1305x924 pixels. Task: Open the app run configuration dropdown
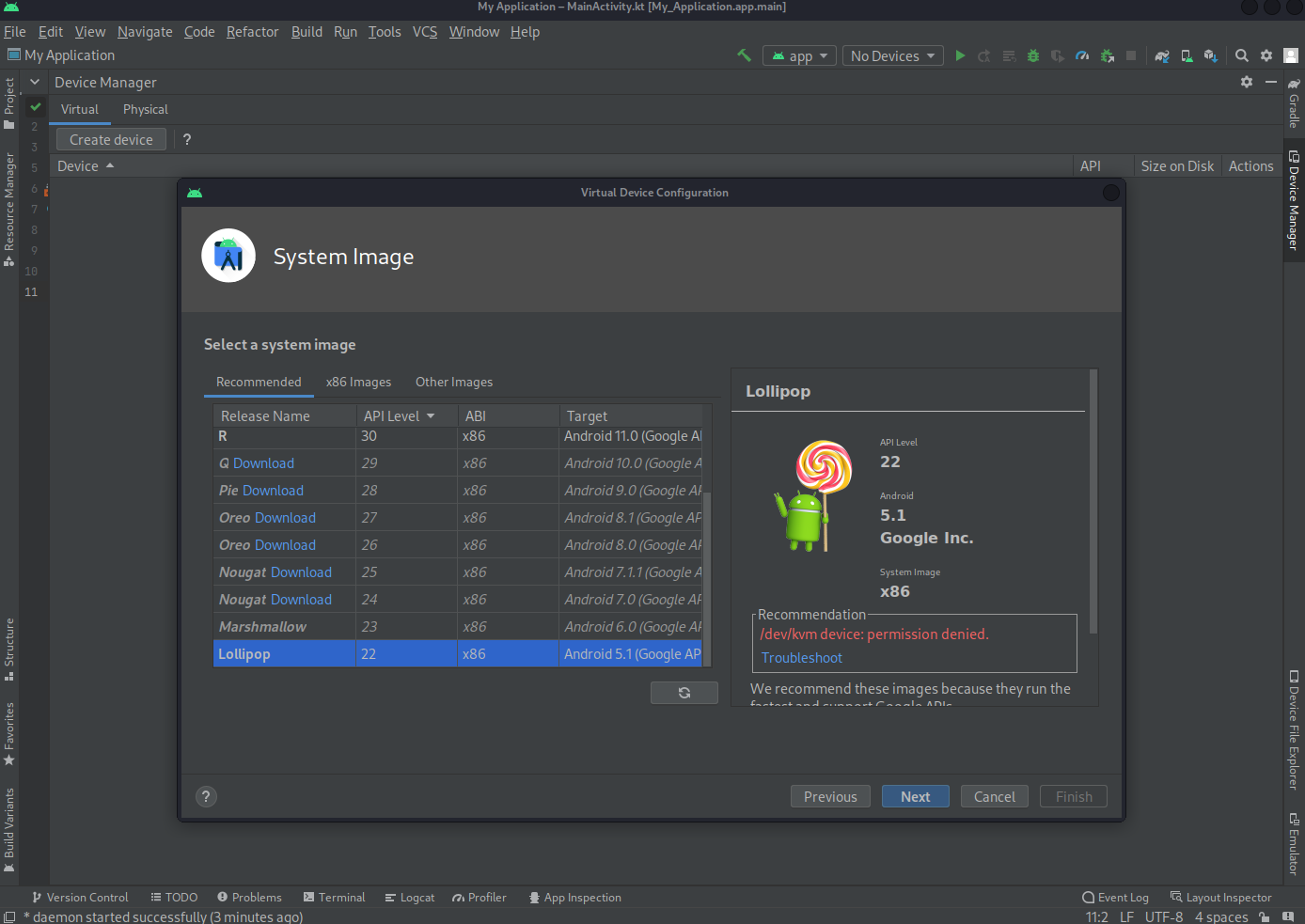click(x=800, y=56)
